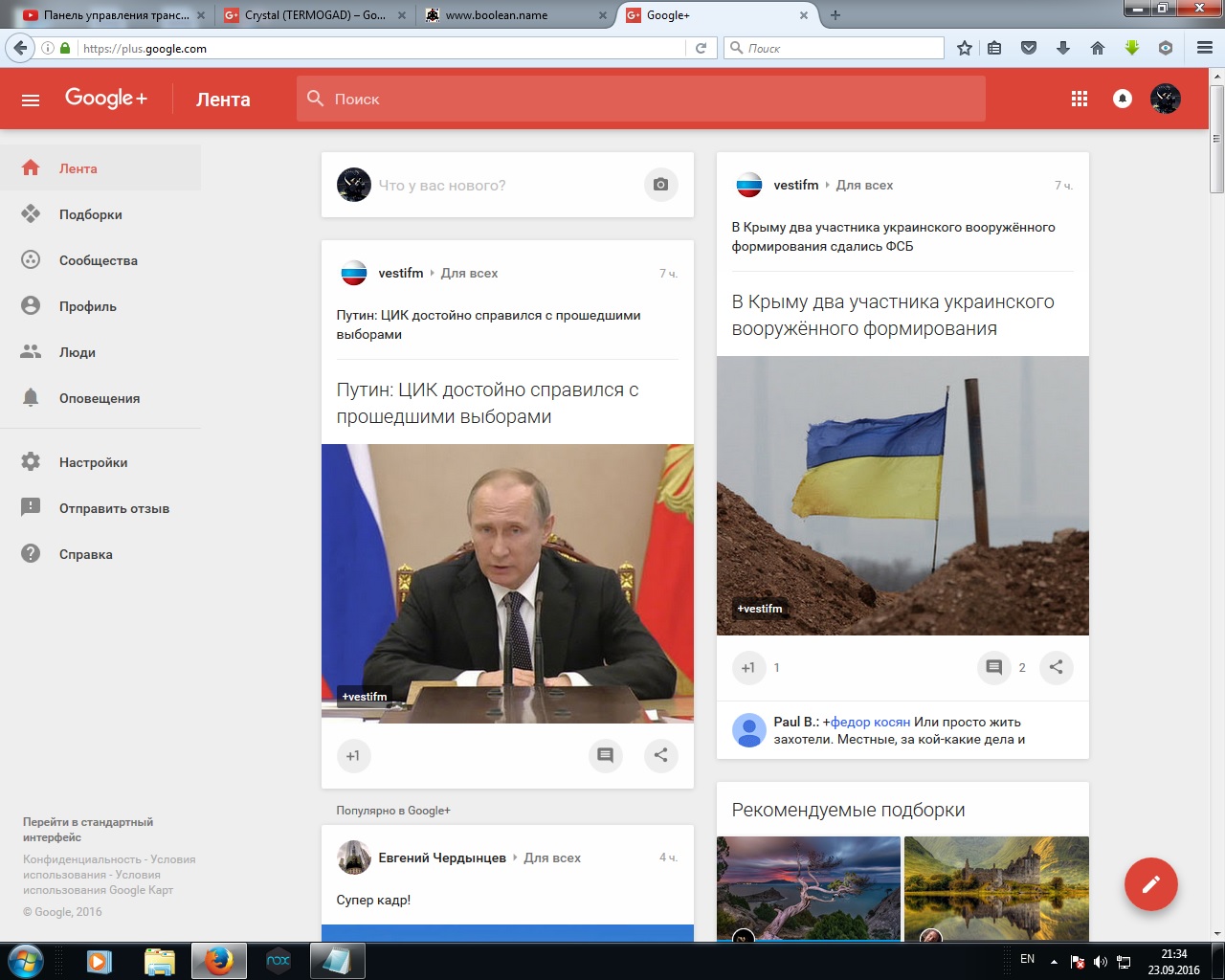
Task: Toggle +1 on the Crimea post
Action: 748,668
